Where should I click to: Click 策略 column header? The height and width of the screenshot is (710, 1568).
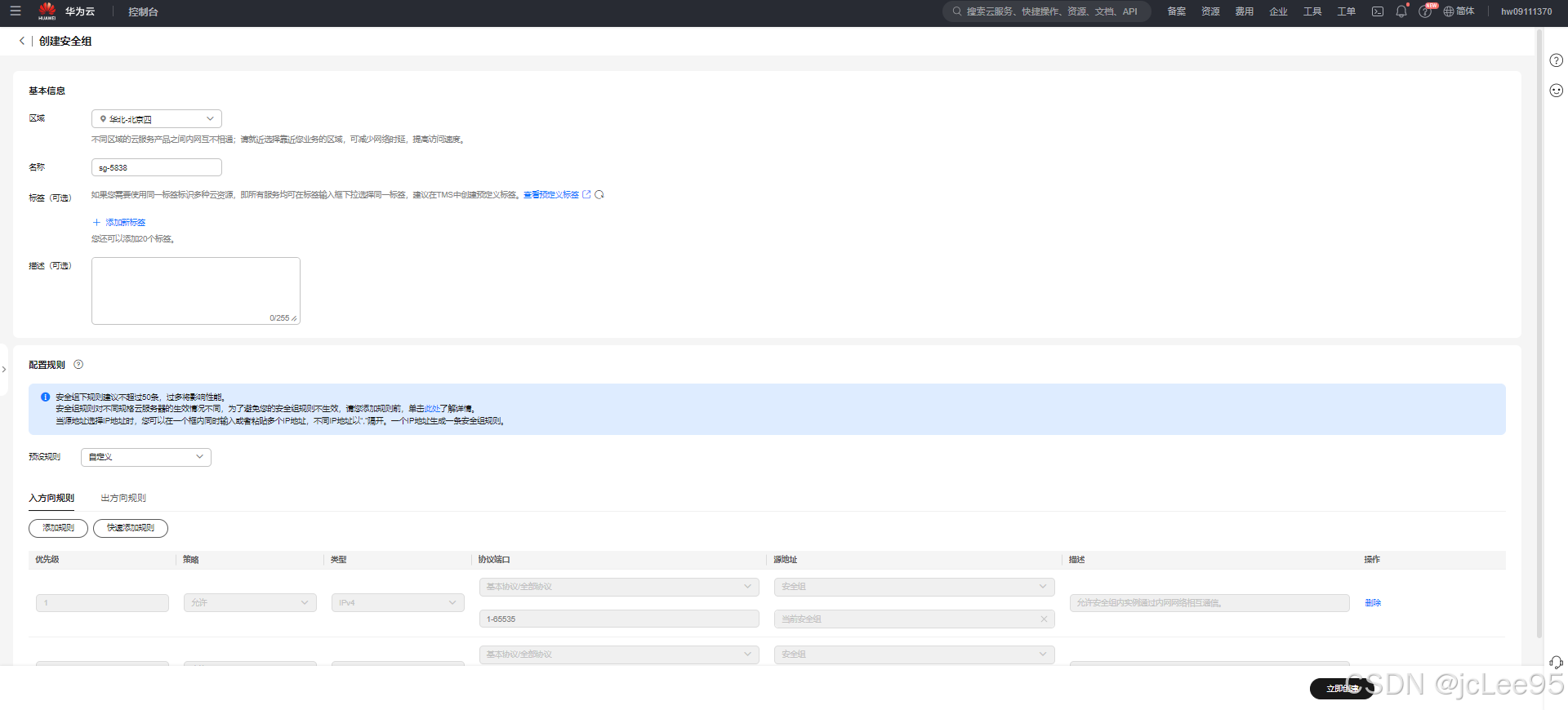(191, 560)
